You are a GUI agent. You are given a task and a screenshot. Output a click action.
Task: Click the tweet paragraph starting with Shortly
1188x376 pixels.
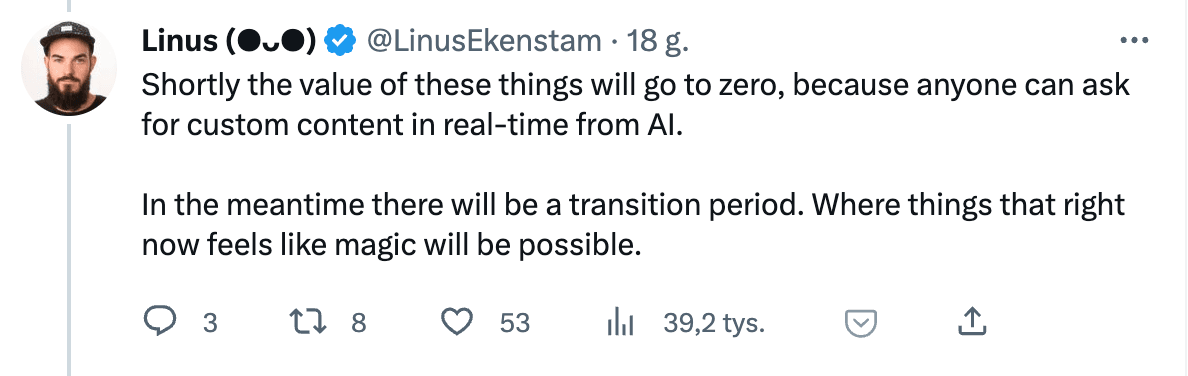point(635,105)
